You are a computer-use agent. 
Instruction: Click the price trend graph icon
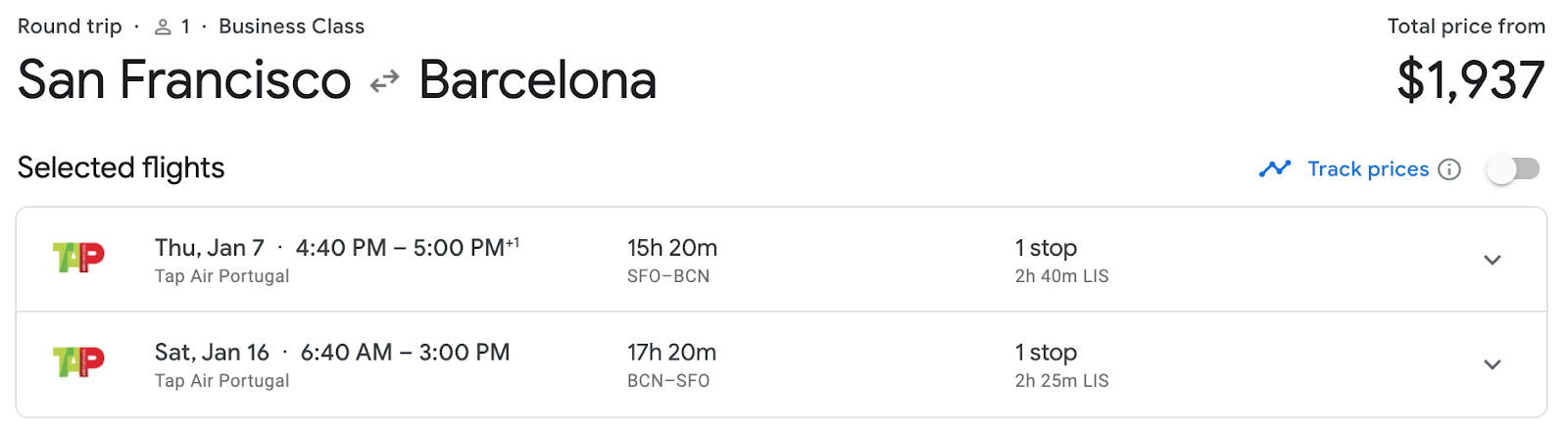1275,168
